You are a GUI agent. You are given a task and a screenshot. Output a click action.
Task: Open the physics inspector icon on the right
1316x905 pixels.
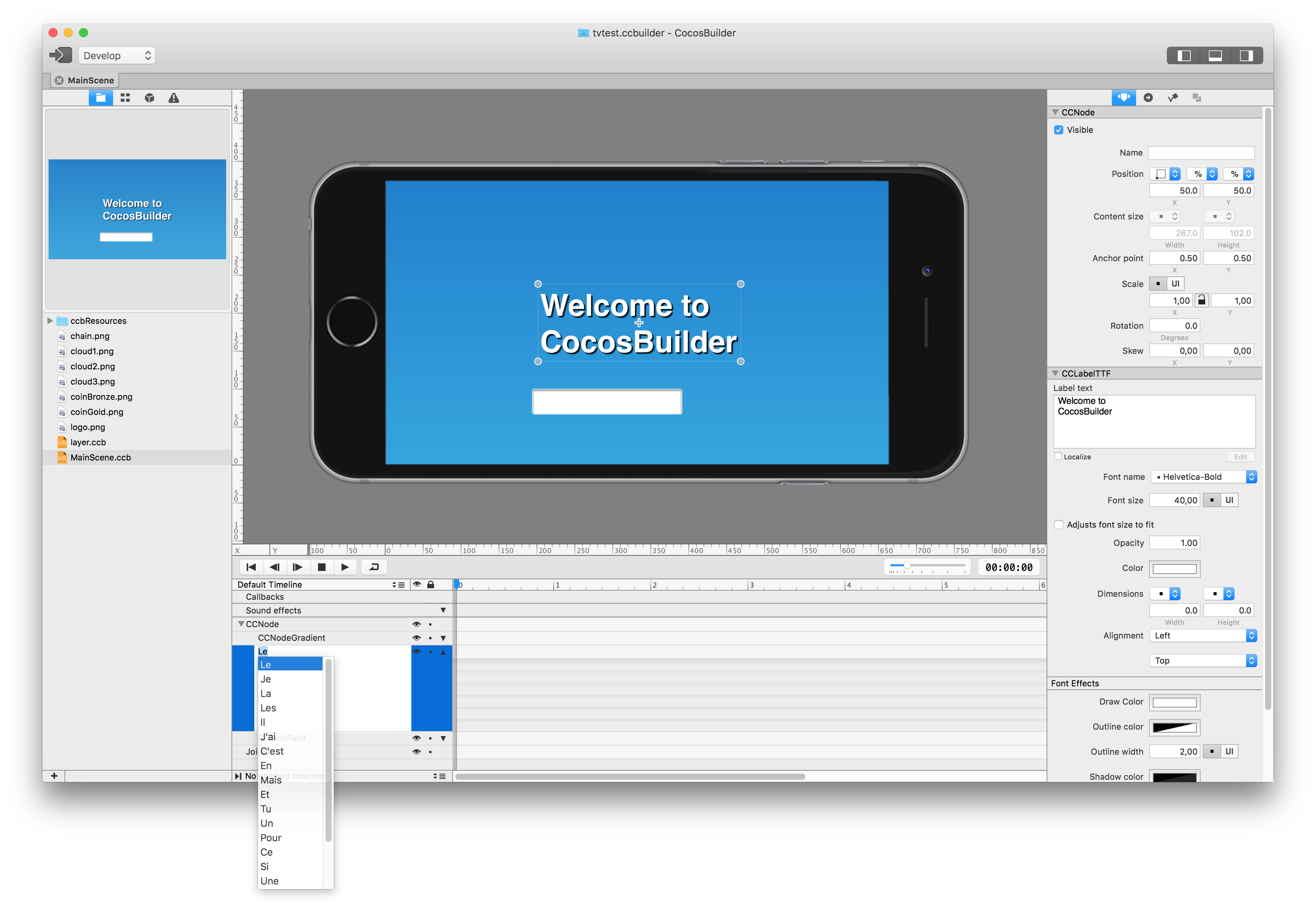[x=1173, y=98]
